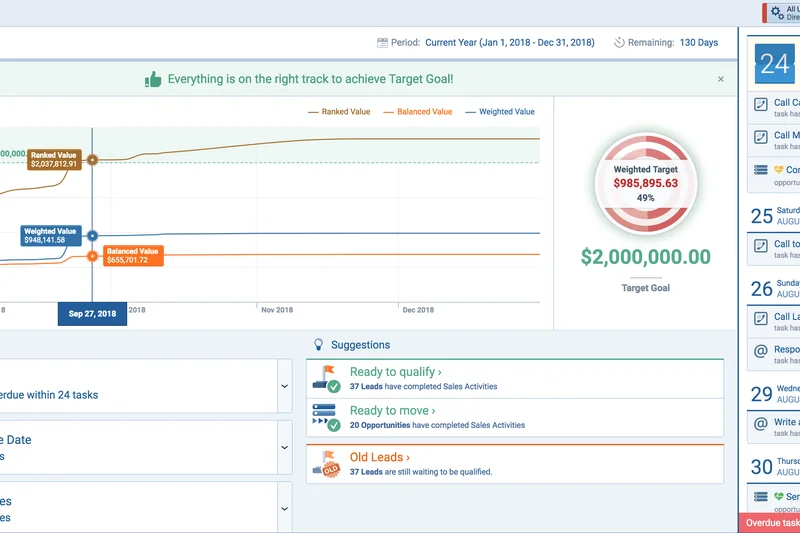Click the calendar icon beside Period
The image size is (800, 533).
click(x=382, y=43)
